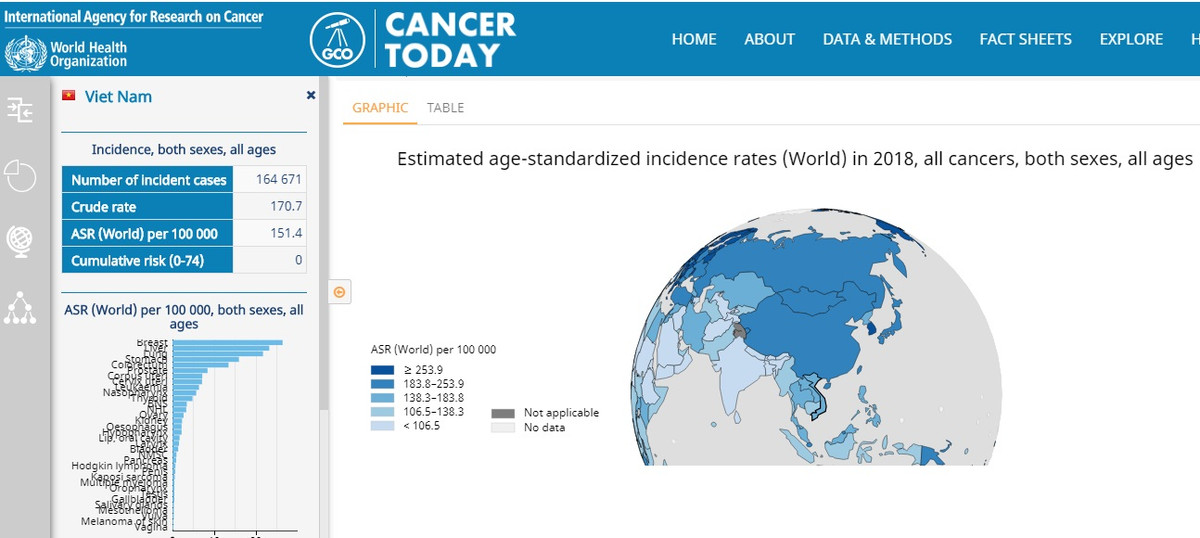
Task: Click the darkest ≥ 253.9 legend swatch
Action: [382, 370]
